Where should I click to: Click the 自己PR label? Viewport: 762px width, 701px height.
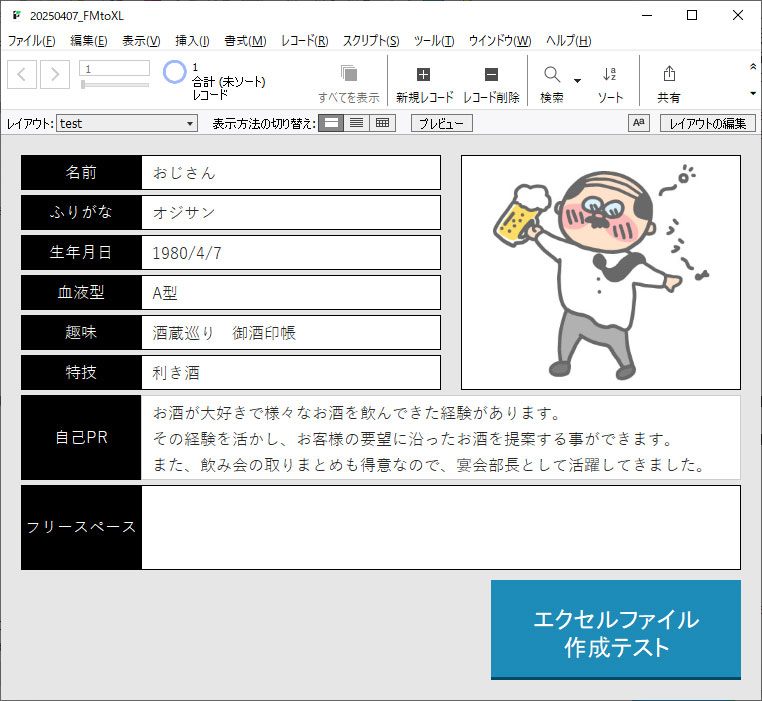[81, 438]
